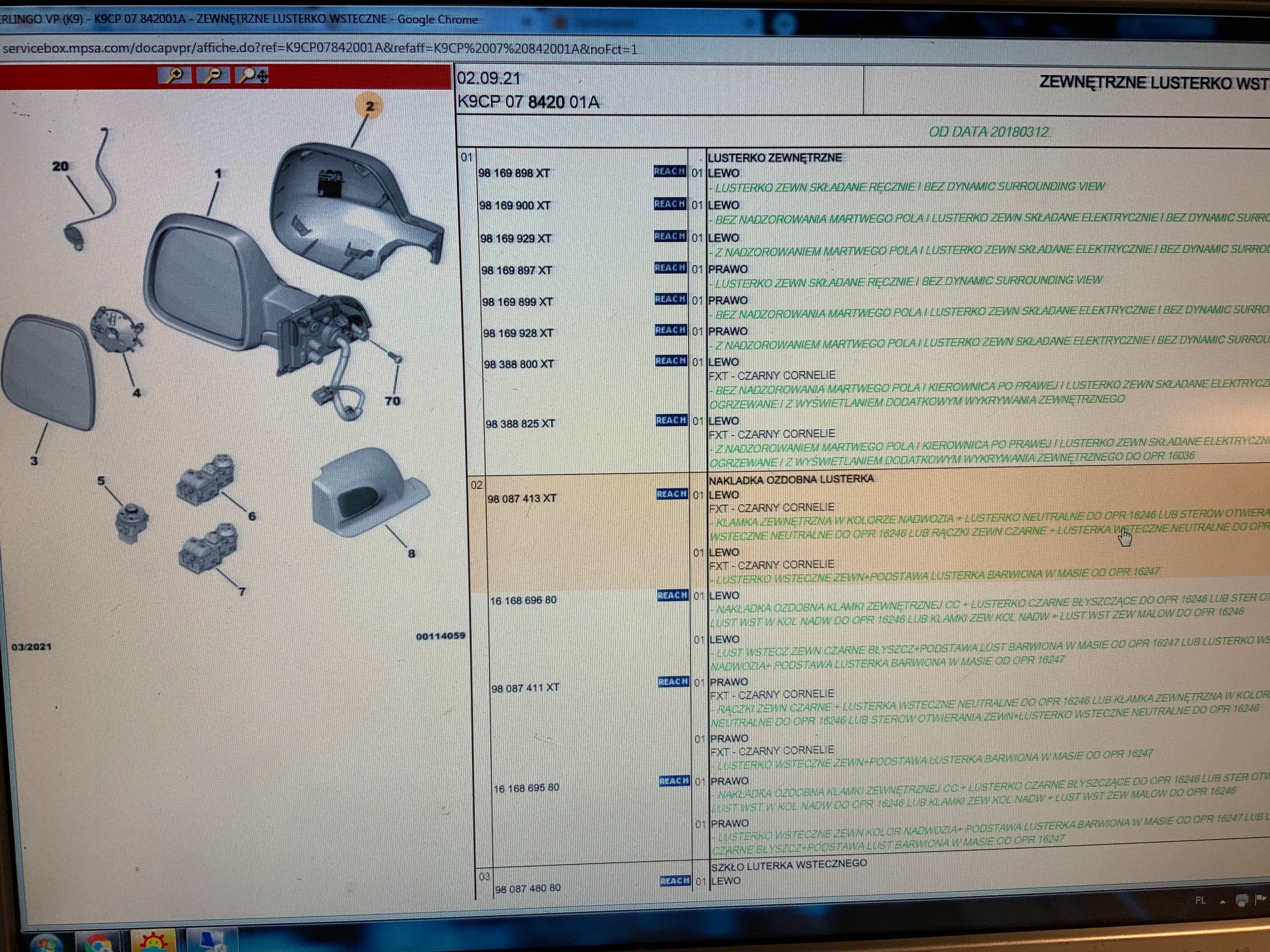Select part number 98 087 411 XT
Viewport: 1270px width, 952px height.
click(525, 687)
